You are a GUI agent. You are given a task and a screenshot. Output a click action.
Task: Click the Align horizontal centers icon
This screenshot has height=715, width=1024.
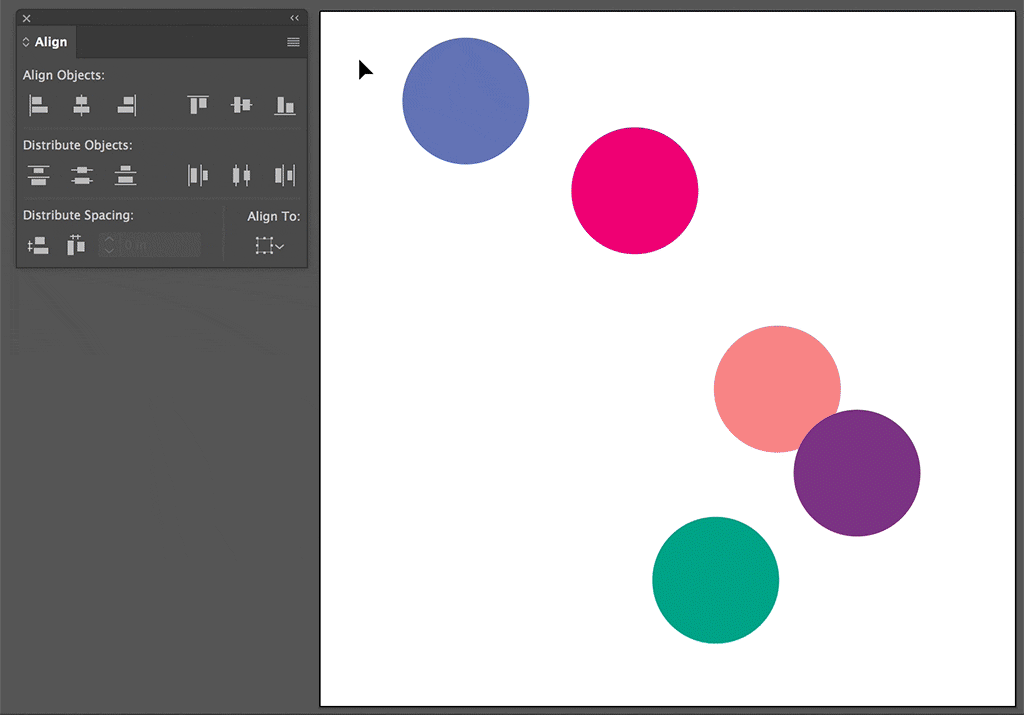tap(81, 105)
